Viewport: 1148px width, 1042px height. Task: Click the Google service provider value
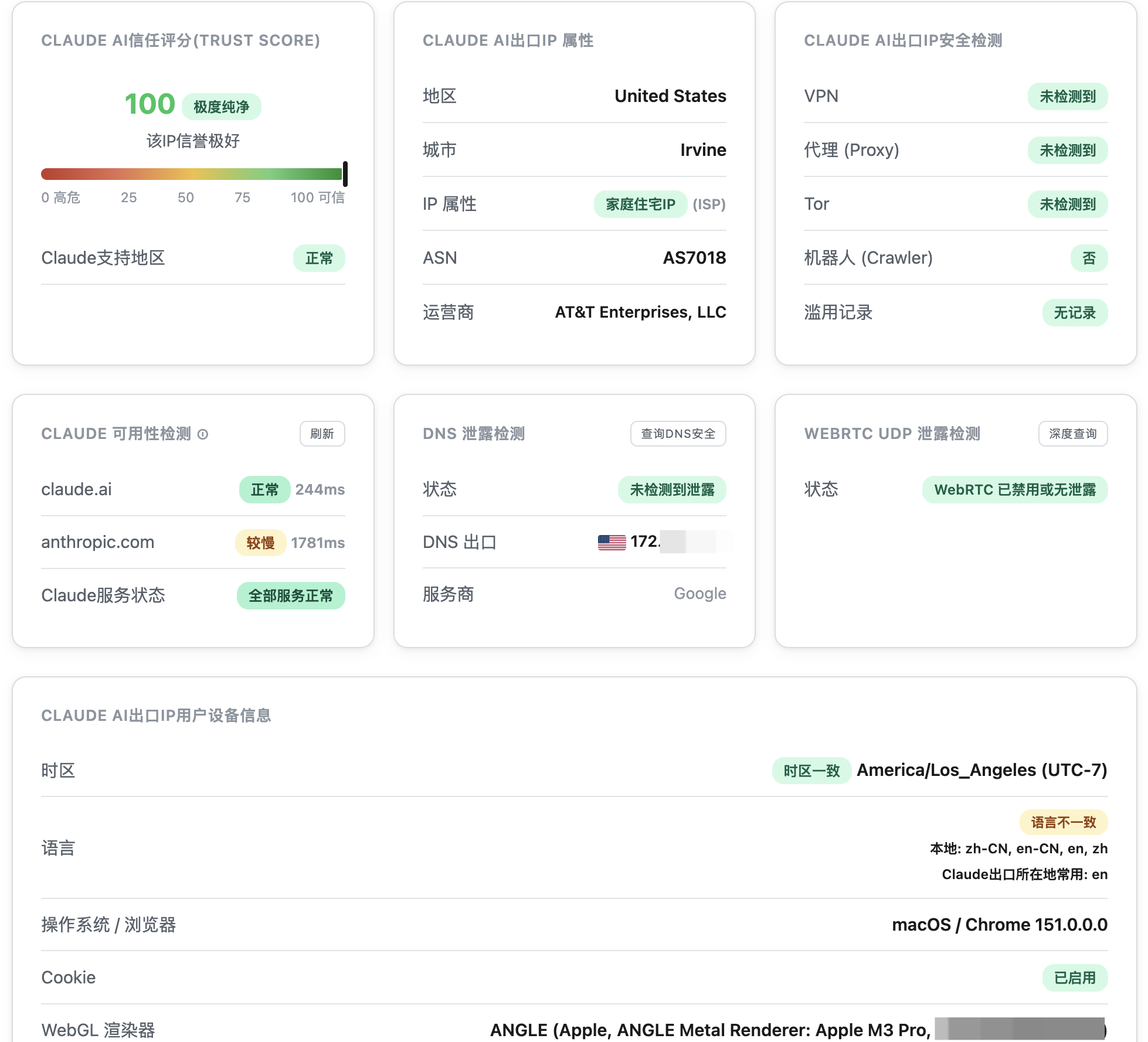point(700,594)
